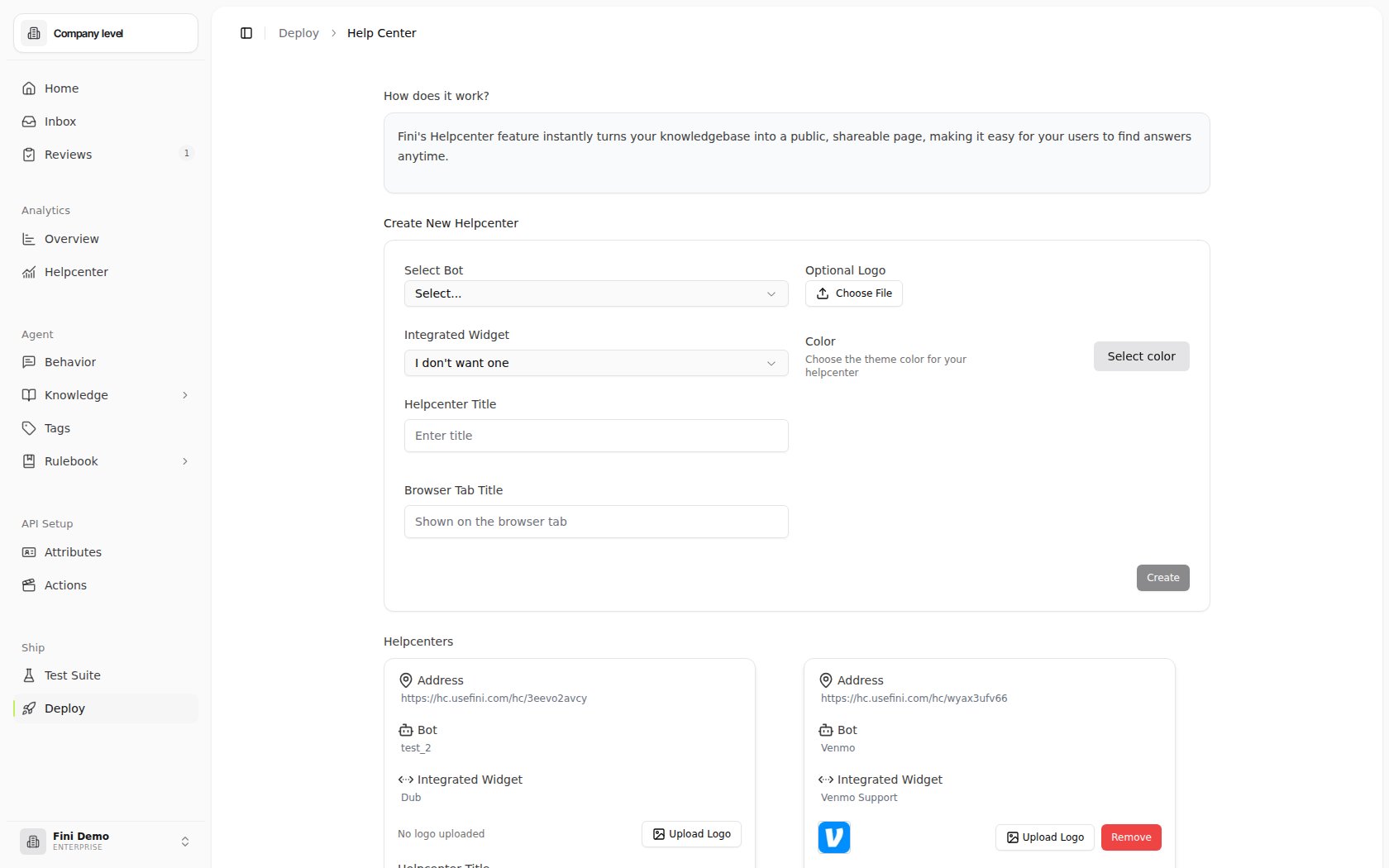Image resolution: width=1389 pixels, height=868 pixels.
Task: Open the Fini Demo workspace switcher
Action: (106, 842)
